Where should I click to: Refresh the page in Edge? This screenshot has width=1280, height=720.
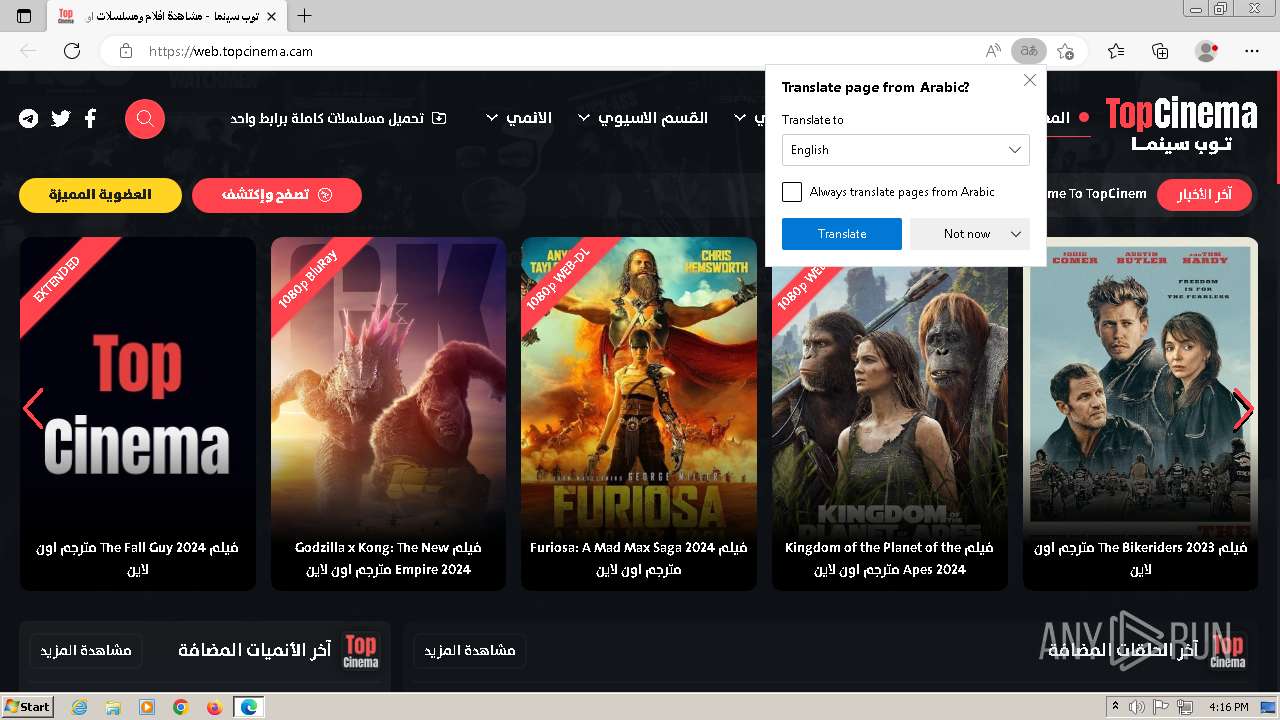(72, 51)
